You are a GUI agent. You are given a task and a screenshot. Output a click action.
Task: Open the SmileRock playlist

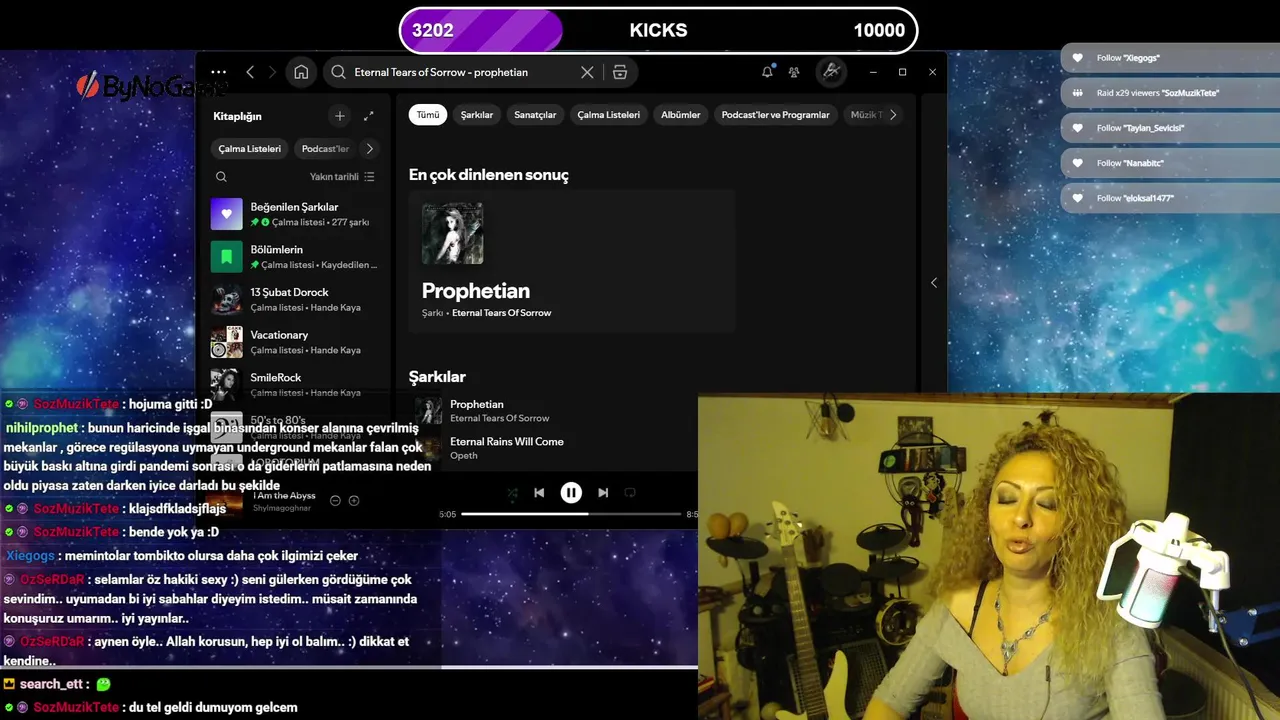tap(295, 385)
